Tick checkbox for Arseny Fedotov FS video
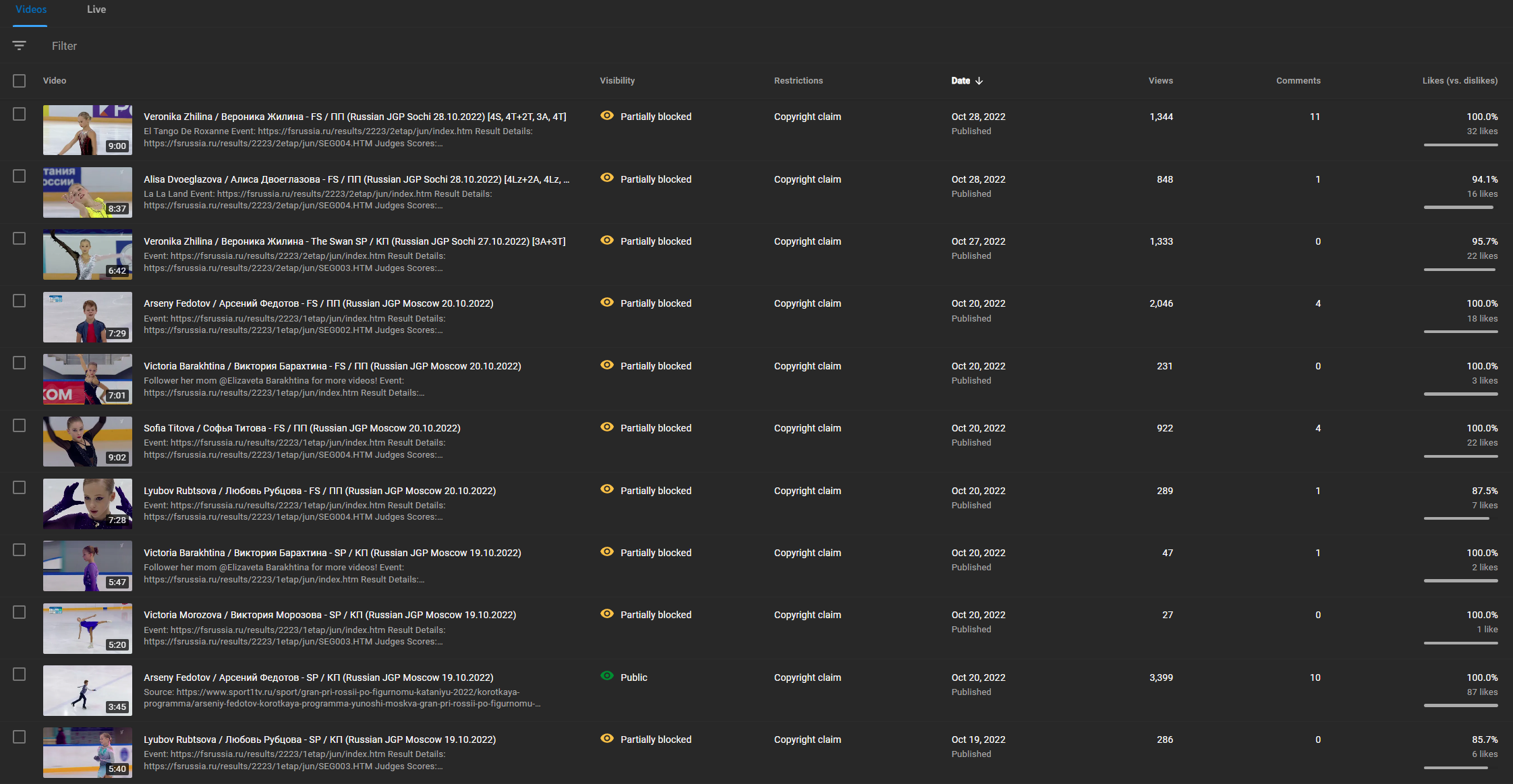1513x784 pixels. pyautogui.click(x=20, y=301)
